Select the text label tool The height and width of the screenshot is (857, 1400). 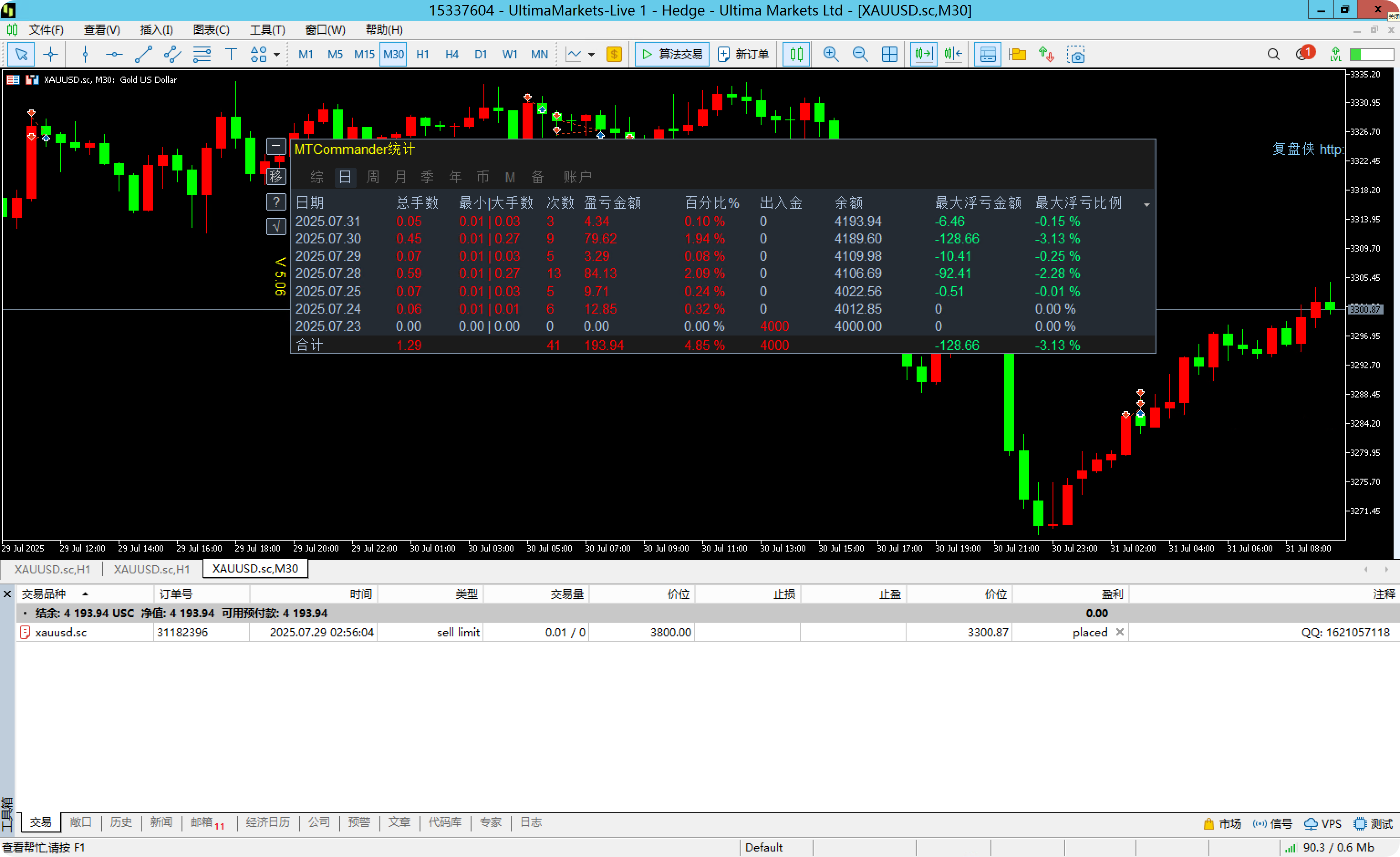point(231,55)
